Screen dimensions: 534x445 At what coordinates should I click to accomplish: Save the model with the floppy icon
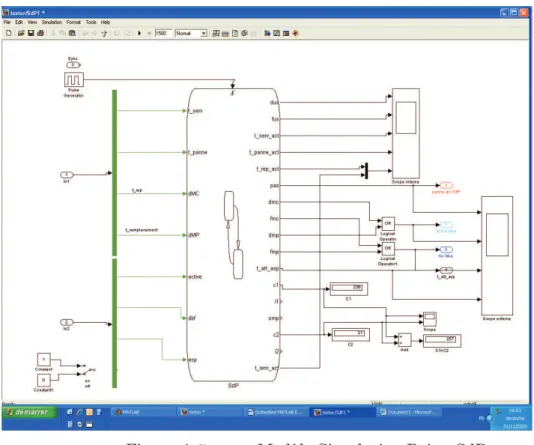pyautogui.click(x=31, y=33)
